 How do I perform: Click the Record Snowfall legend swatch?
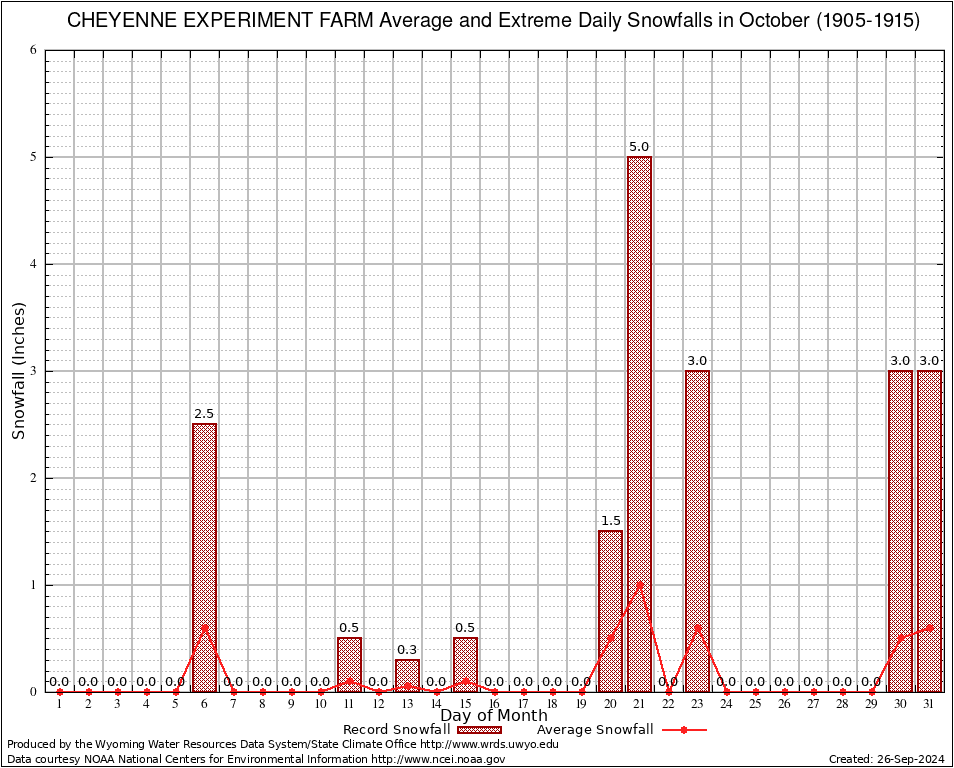click(x=477, y=730)
